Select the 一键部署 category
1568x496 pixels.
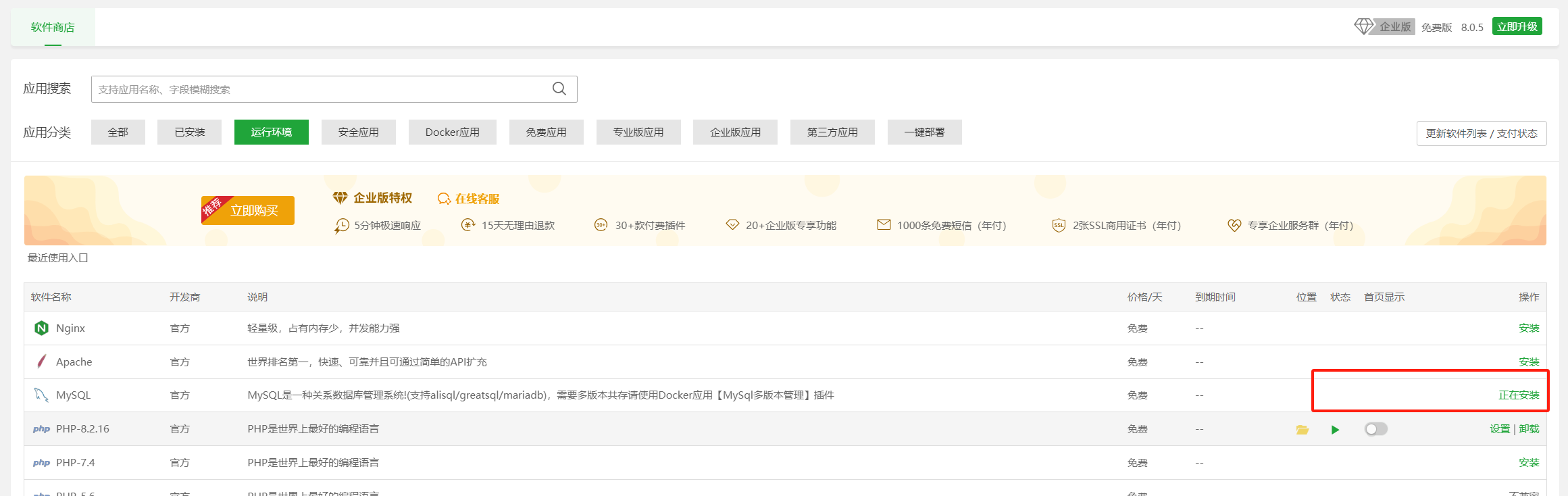925,132
